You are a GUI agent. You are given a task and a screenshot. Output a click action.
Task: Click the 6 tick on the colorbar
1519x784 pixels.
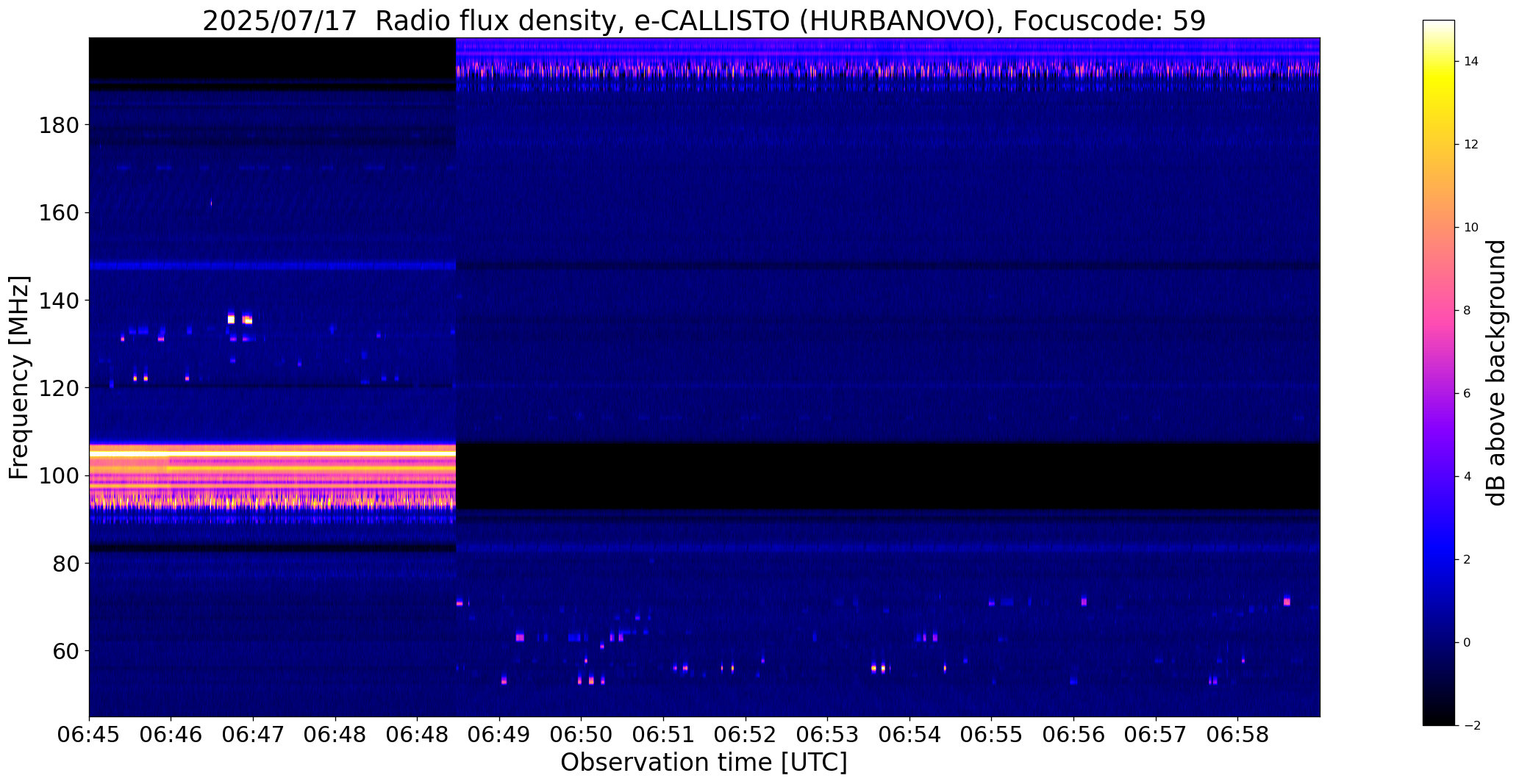tap(1468, 394)
